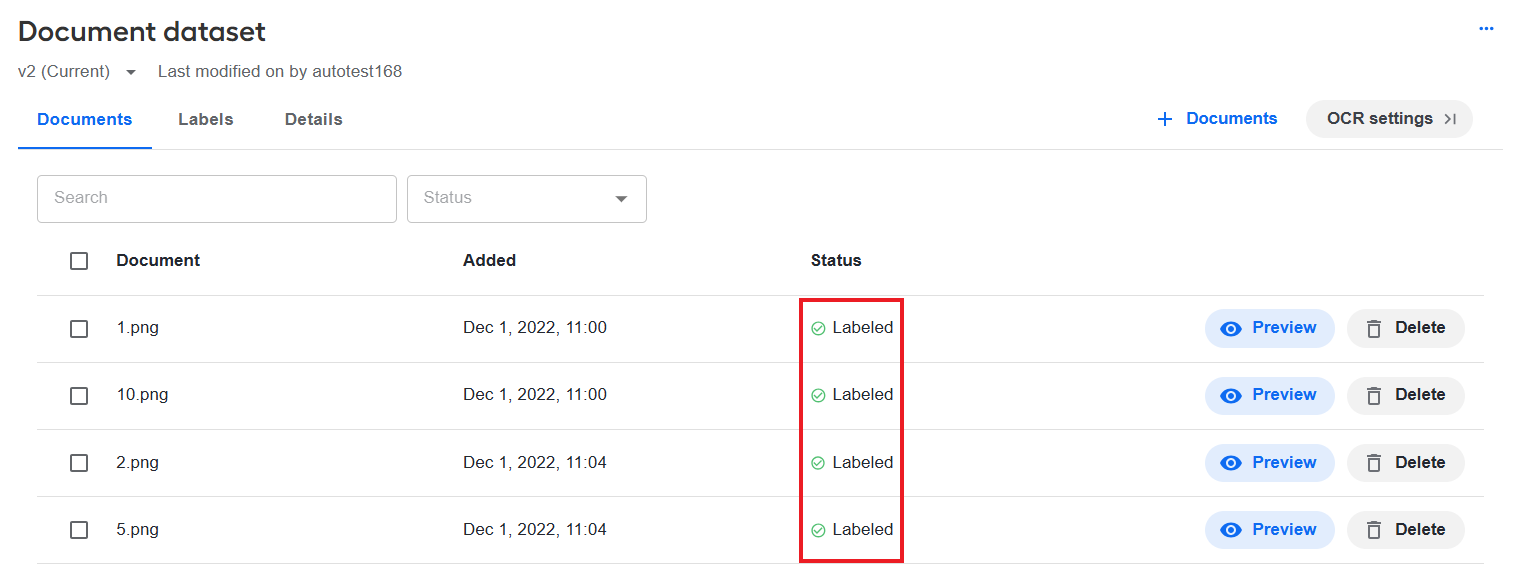
Task: Click the green check icon for 2.png status
Action: 818,463
